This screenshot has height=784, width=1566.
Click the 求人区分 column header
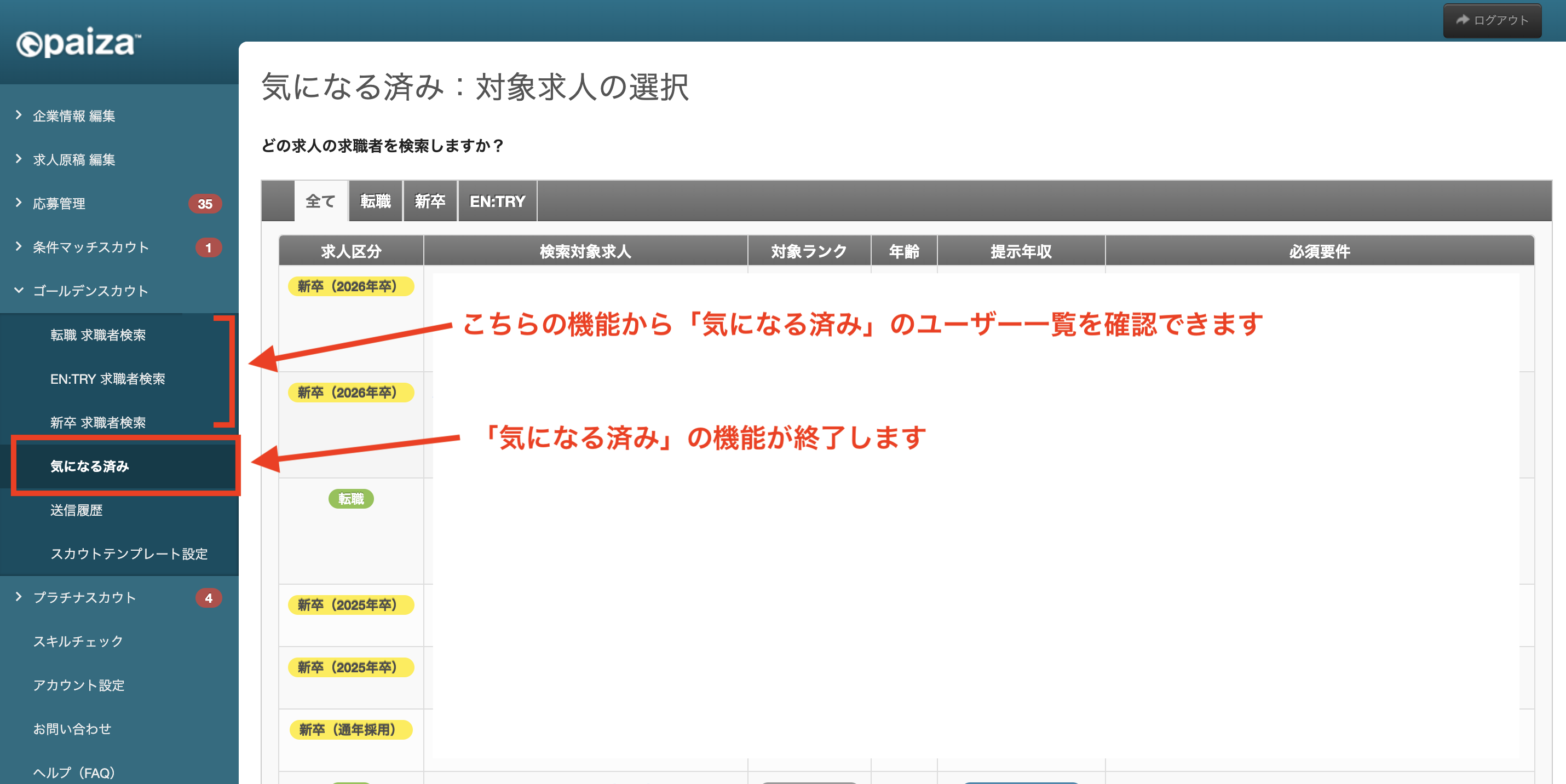pyautogui.click(x=351, y=251)
